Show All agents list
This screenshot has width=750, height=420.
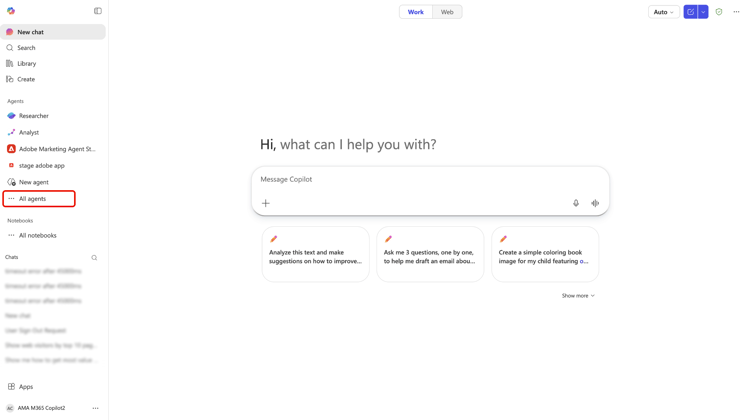click(x=39, y=199)
